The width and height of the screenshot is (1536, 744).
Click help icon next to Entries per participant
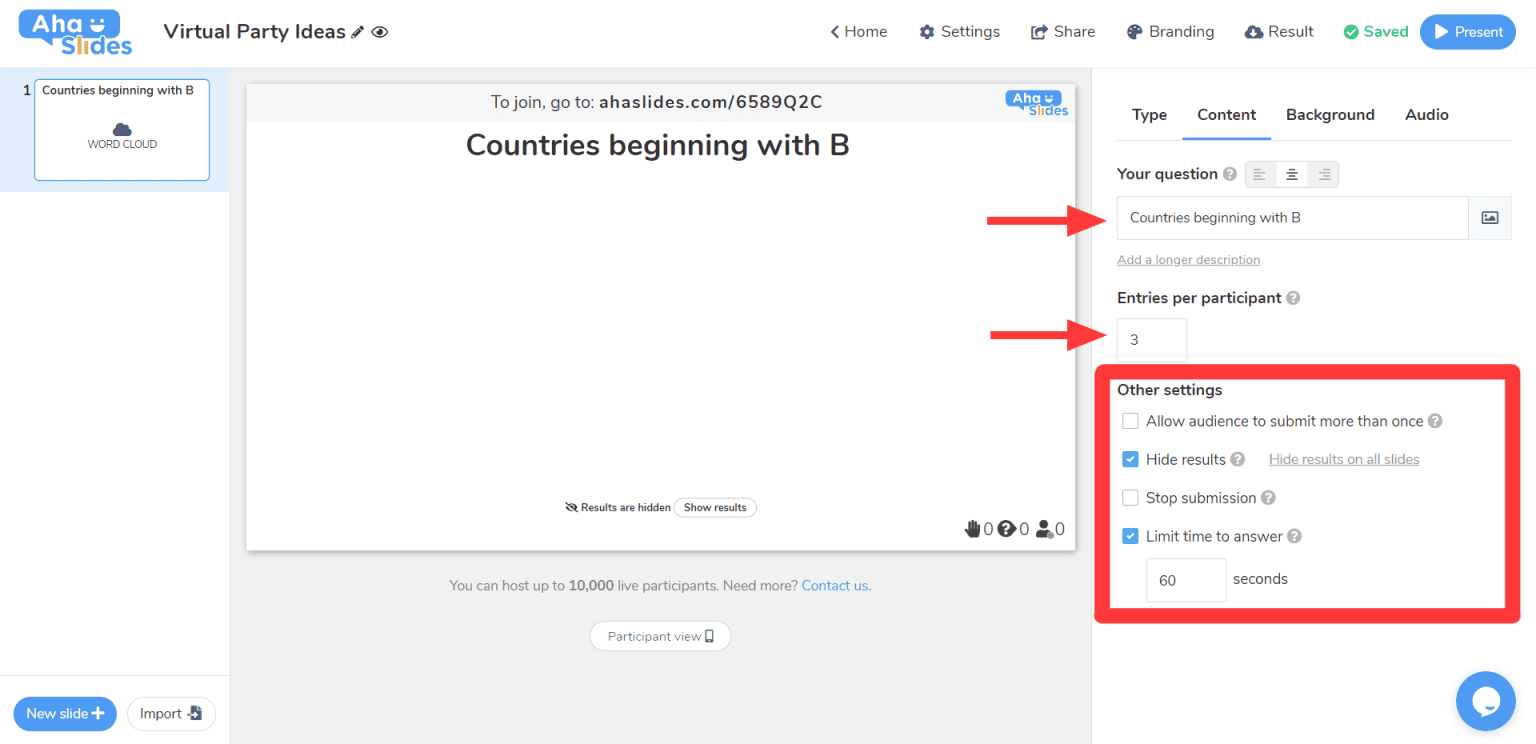pyautogui.click(x=1293, y=298)
